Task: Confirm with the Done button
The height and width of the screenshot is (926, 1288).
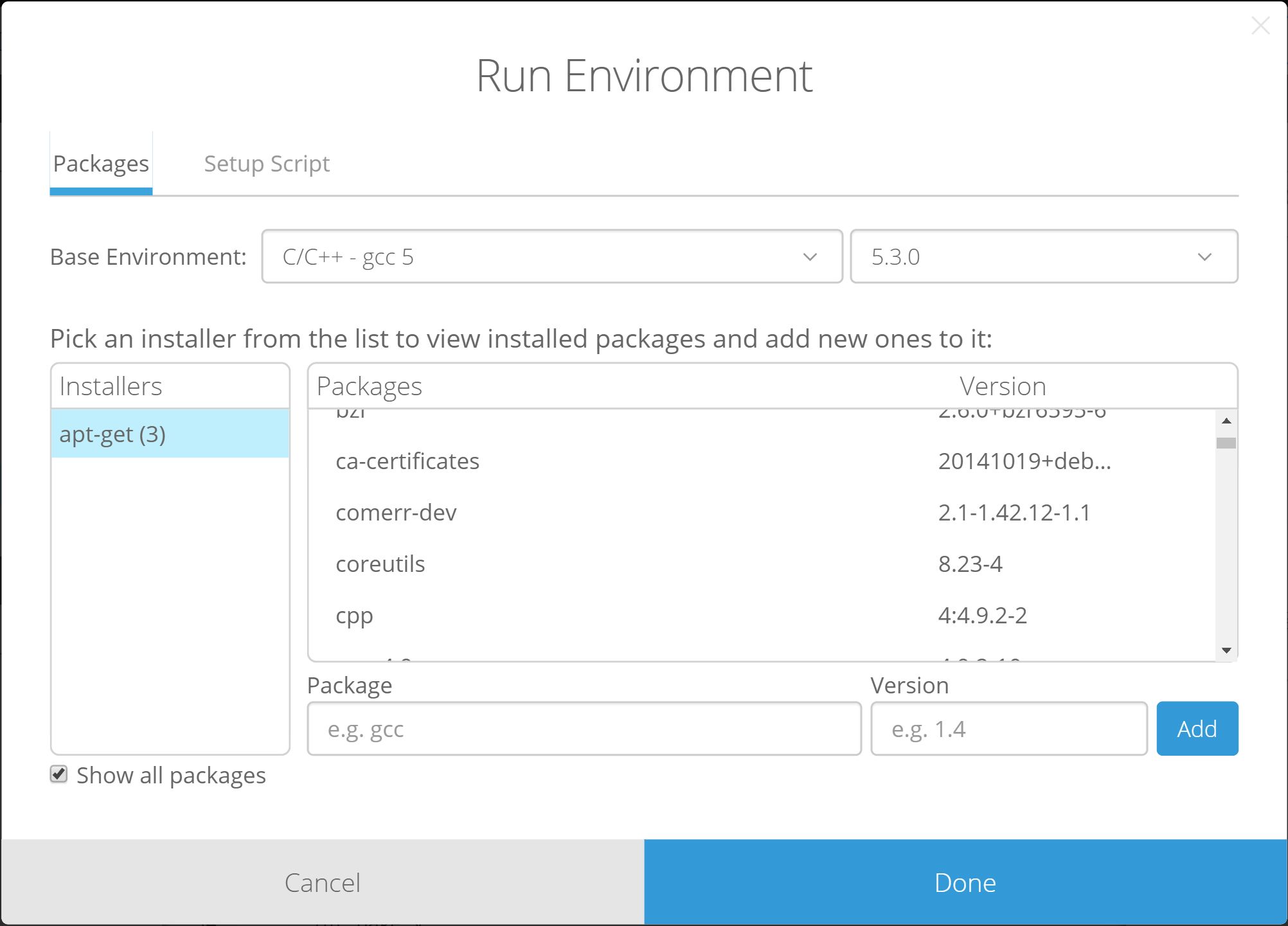Action: click(965, 882)
